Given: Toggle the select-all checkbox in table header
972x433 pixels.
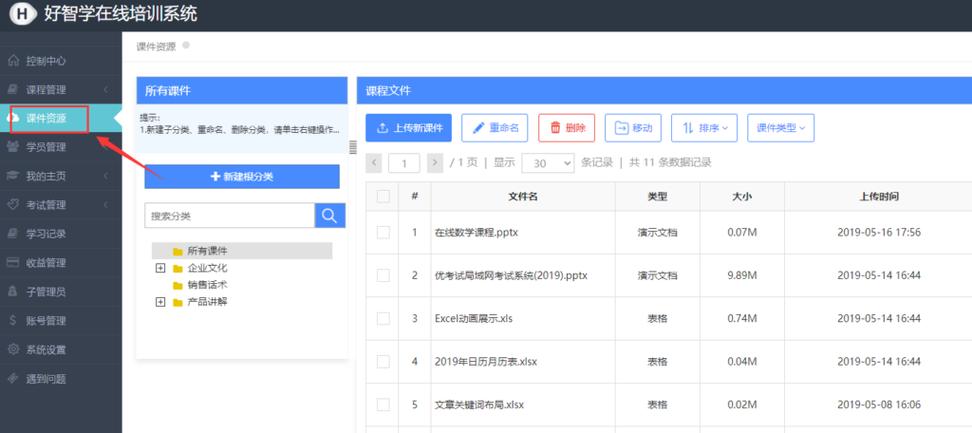Looking at the screenshot, I should click(x=384, y=196).
